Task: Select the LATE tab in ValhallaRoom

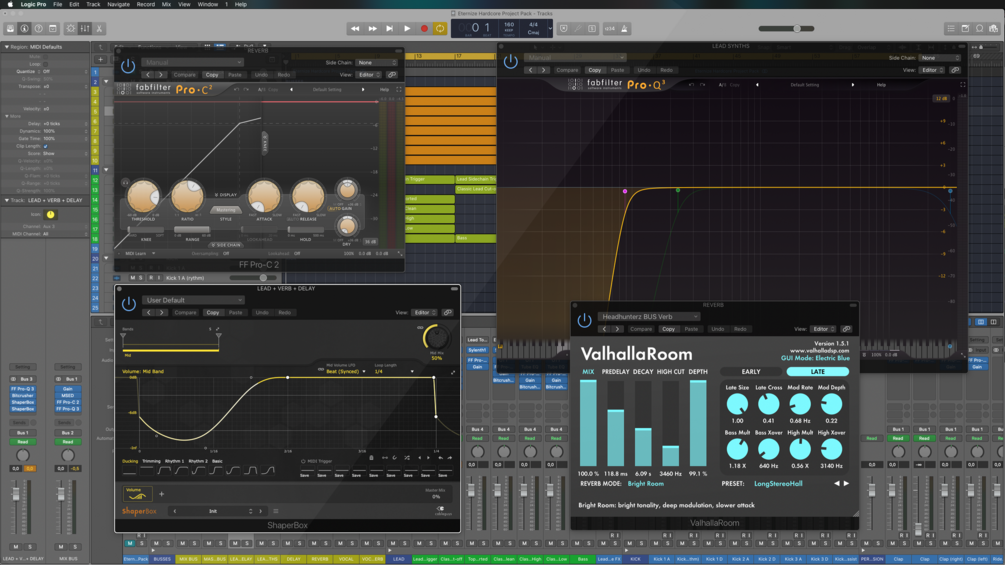Action: (818, 372)
